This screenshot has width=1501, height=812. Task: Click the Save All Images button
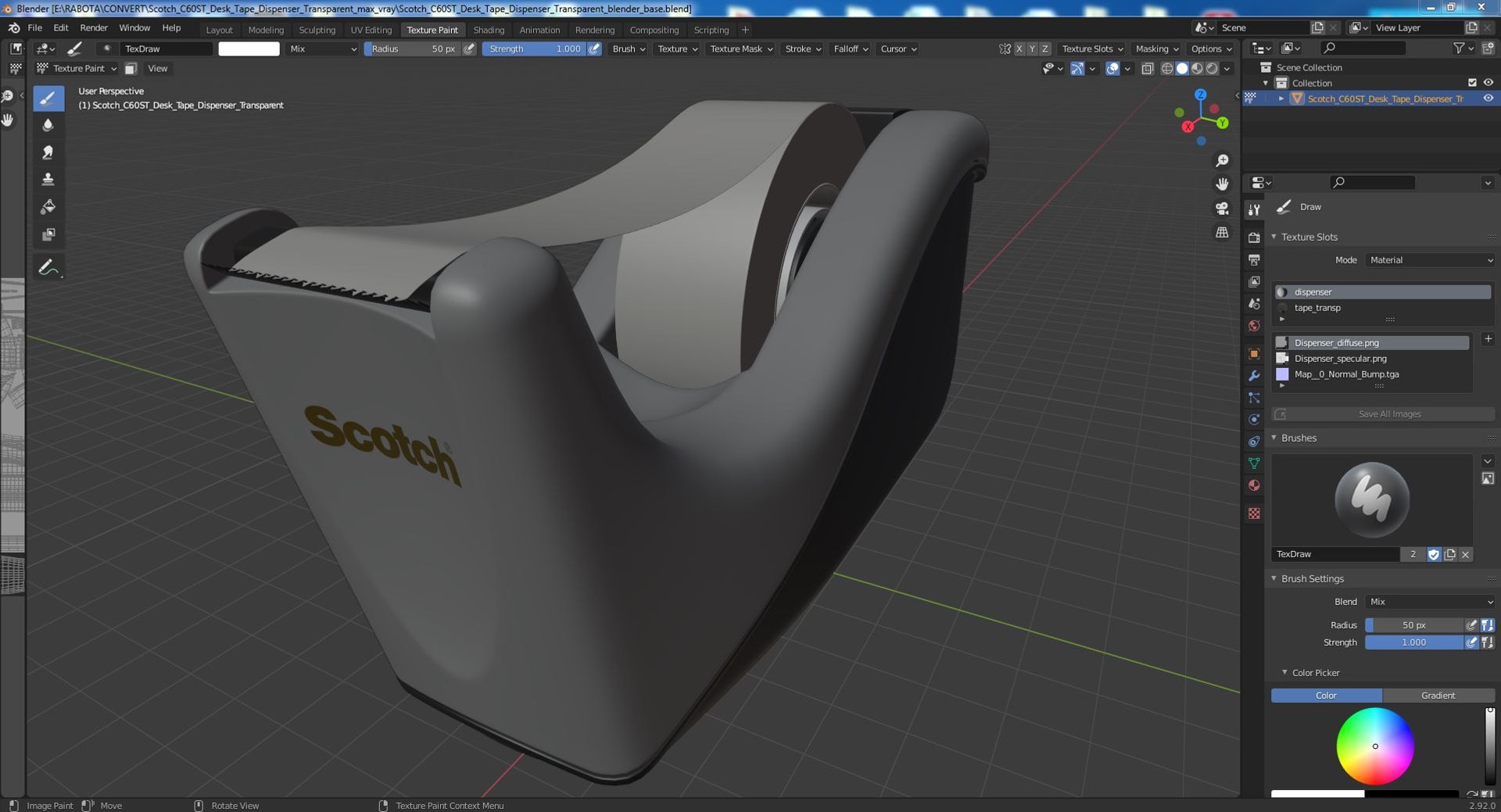[1383, 414]
